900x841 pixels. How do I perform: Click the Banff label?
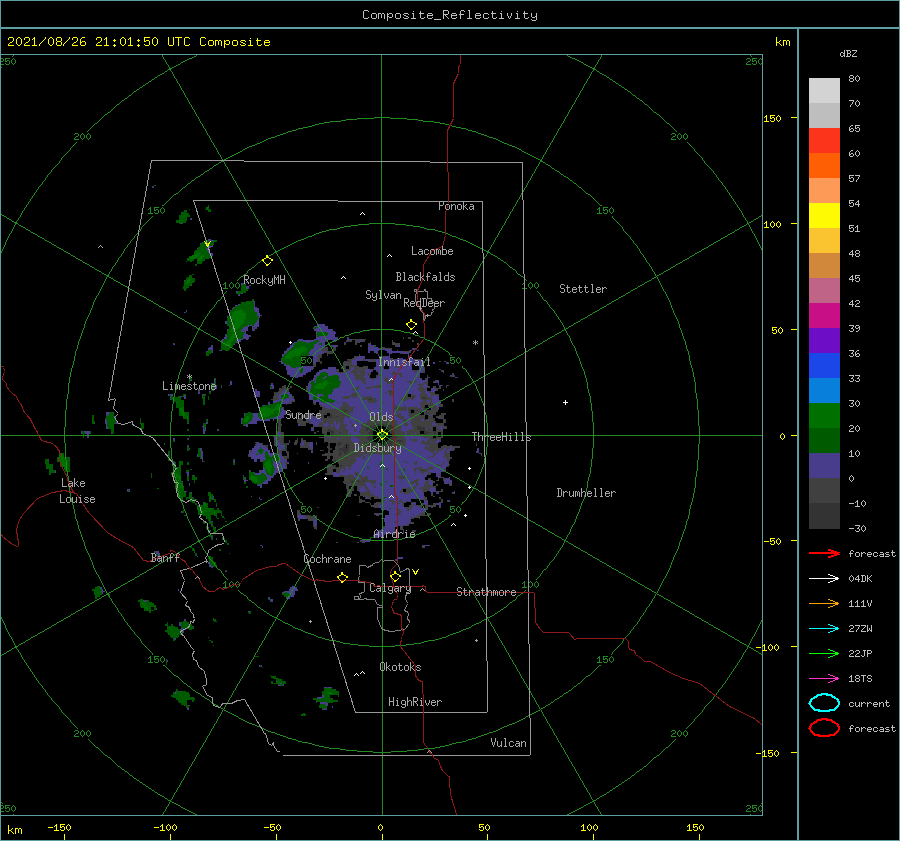165,557
